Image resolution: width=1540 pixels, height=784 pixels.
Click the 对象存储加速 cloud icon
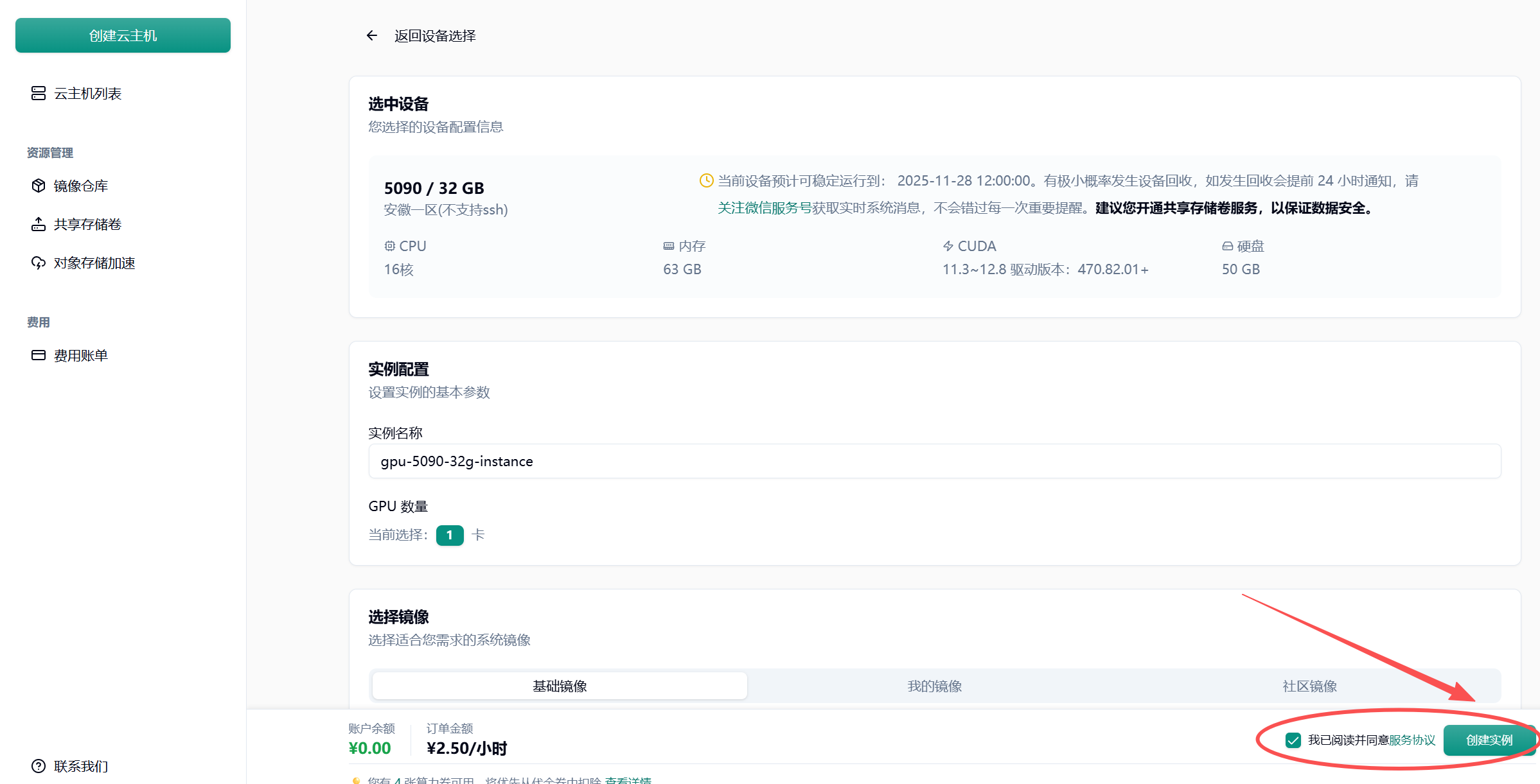pyautogui.click(x=39, y=263)
